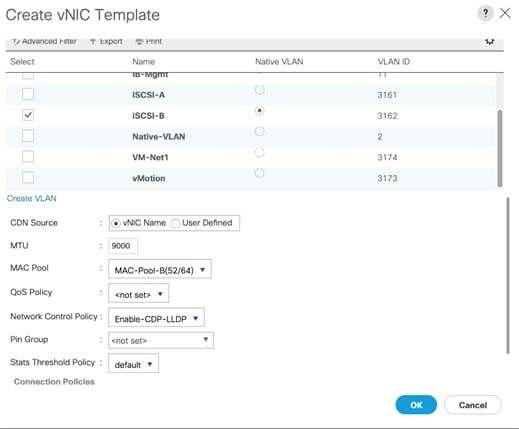This screenshot has height=429, width=519.
Task: Click the iSCSI-B name cell
Action: coord(148,116)
